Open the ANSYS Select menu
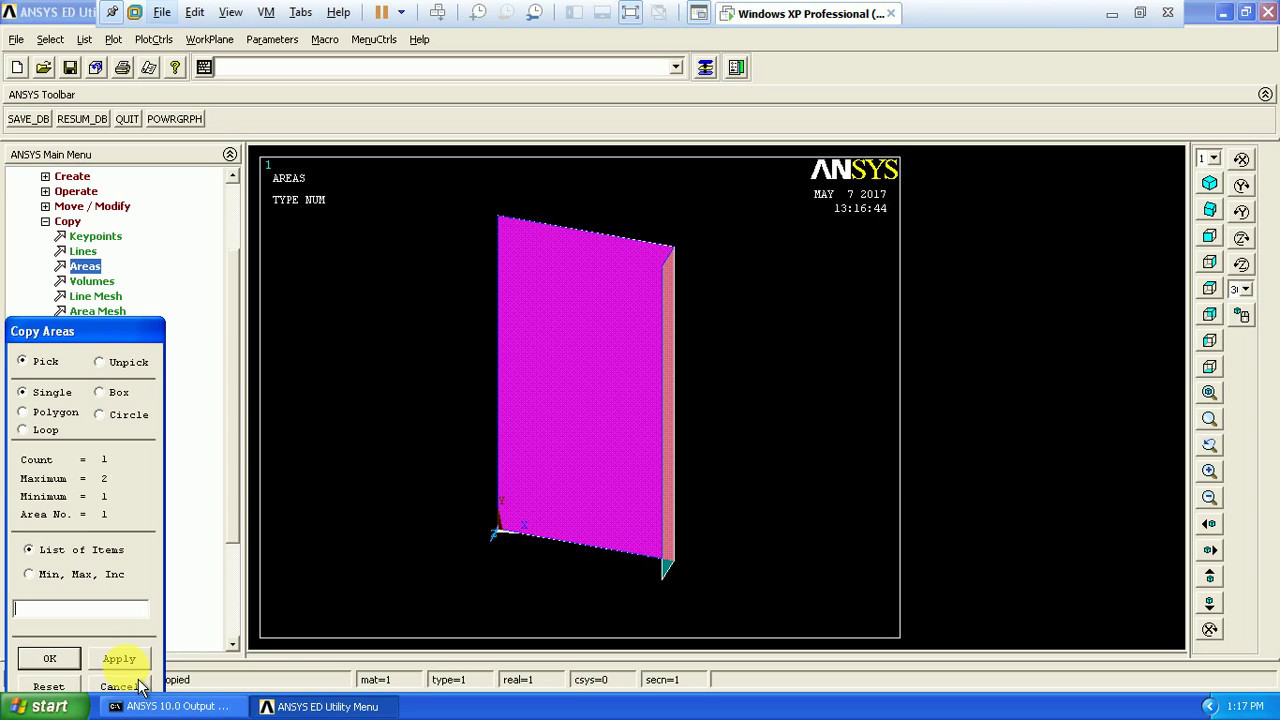 (50, 39)
